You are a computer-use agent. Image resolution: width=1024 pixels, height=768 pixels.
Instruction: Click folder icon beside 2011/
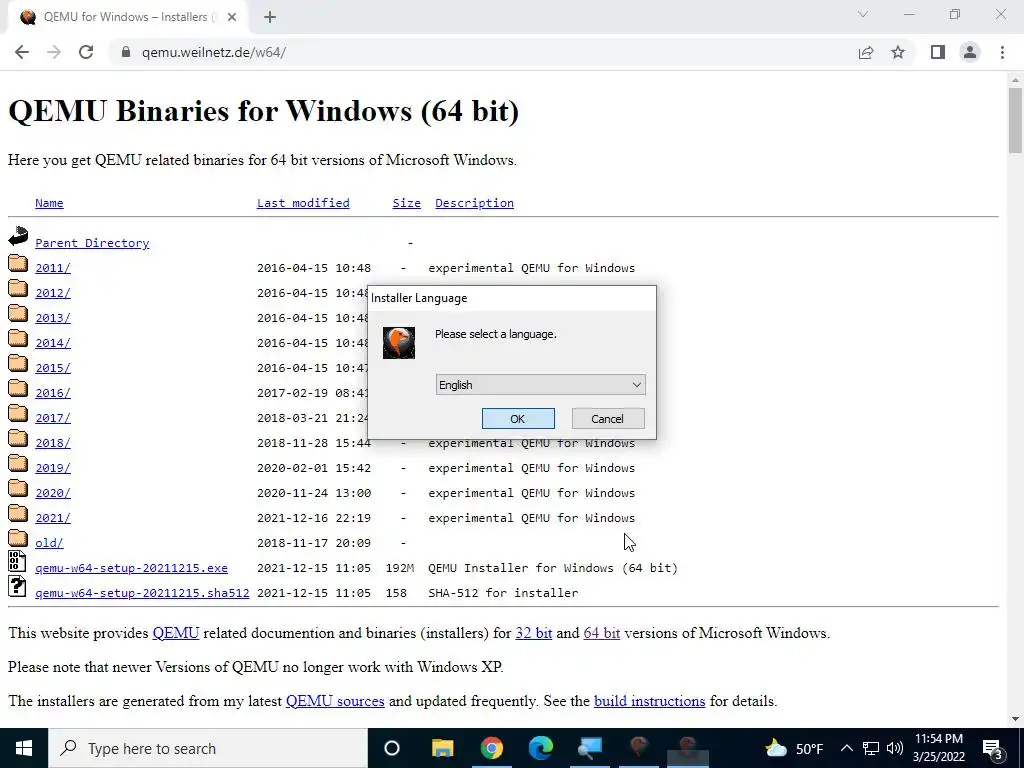pos(18,263)
